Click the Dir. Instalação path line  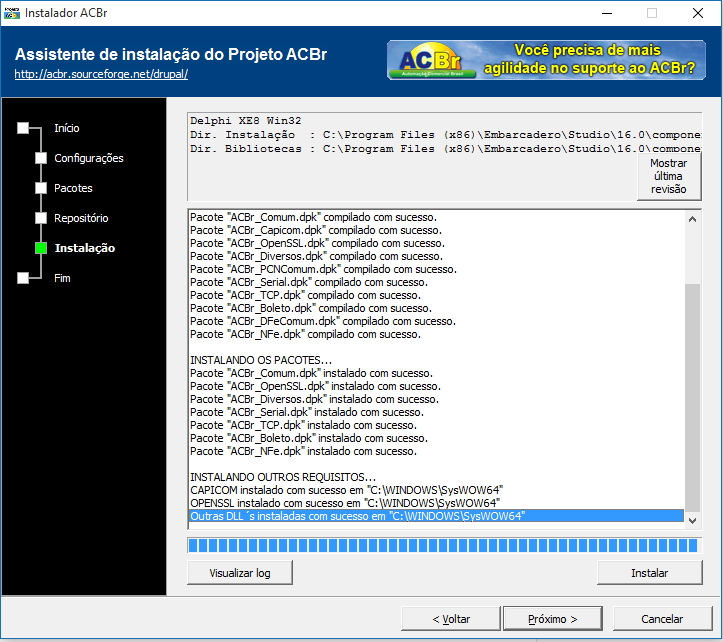[x=445, y=135]
